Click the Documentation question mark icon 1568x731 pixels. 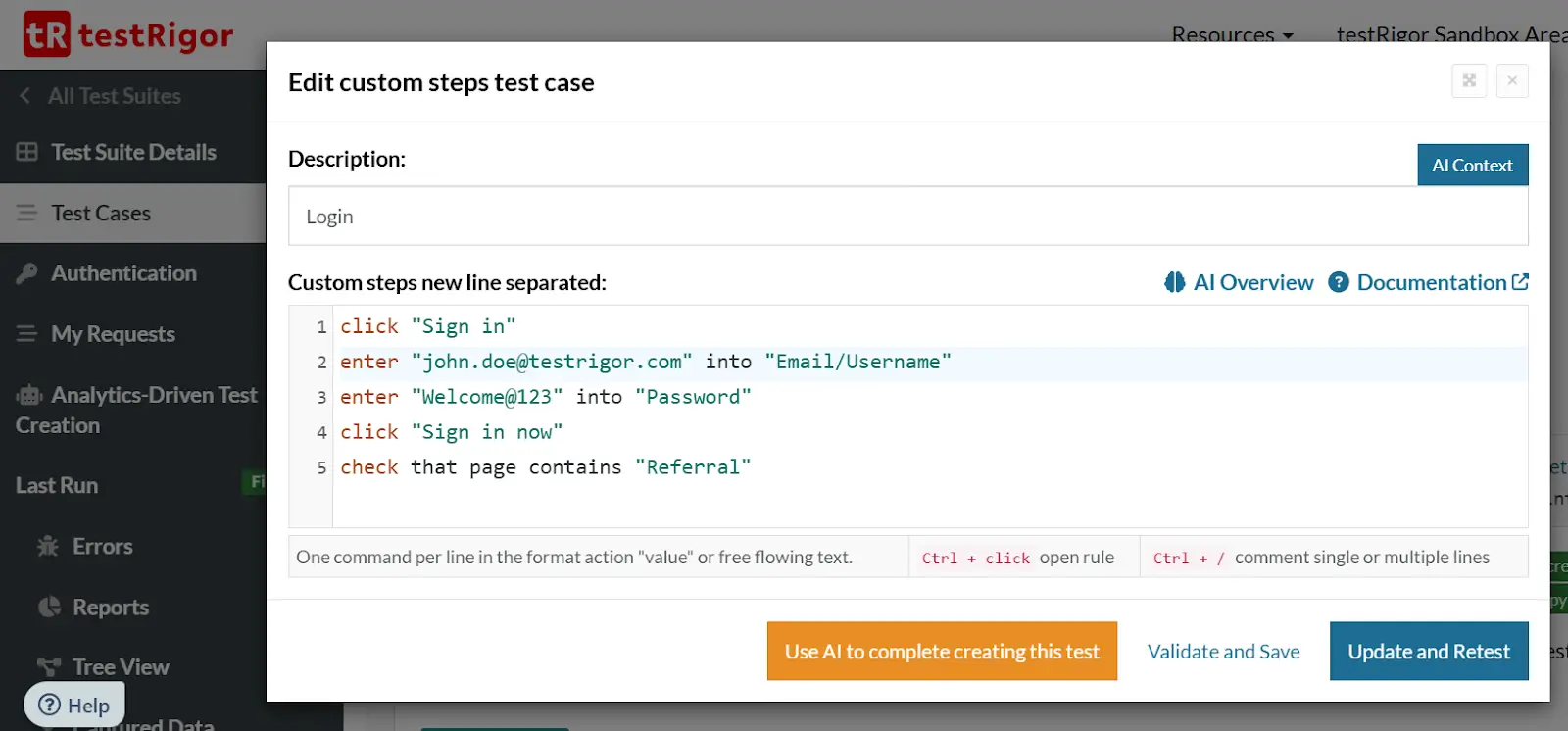(x=1338, y=282)
